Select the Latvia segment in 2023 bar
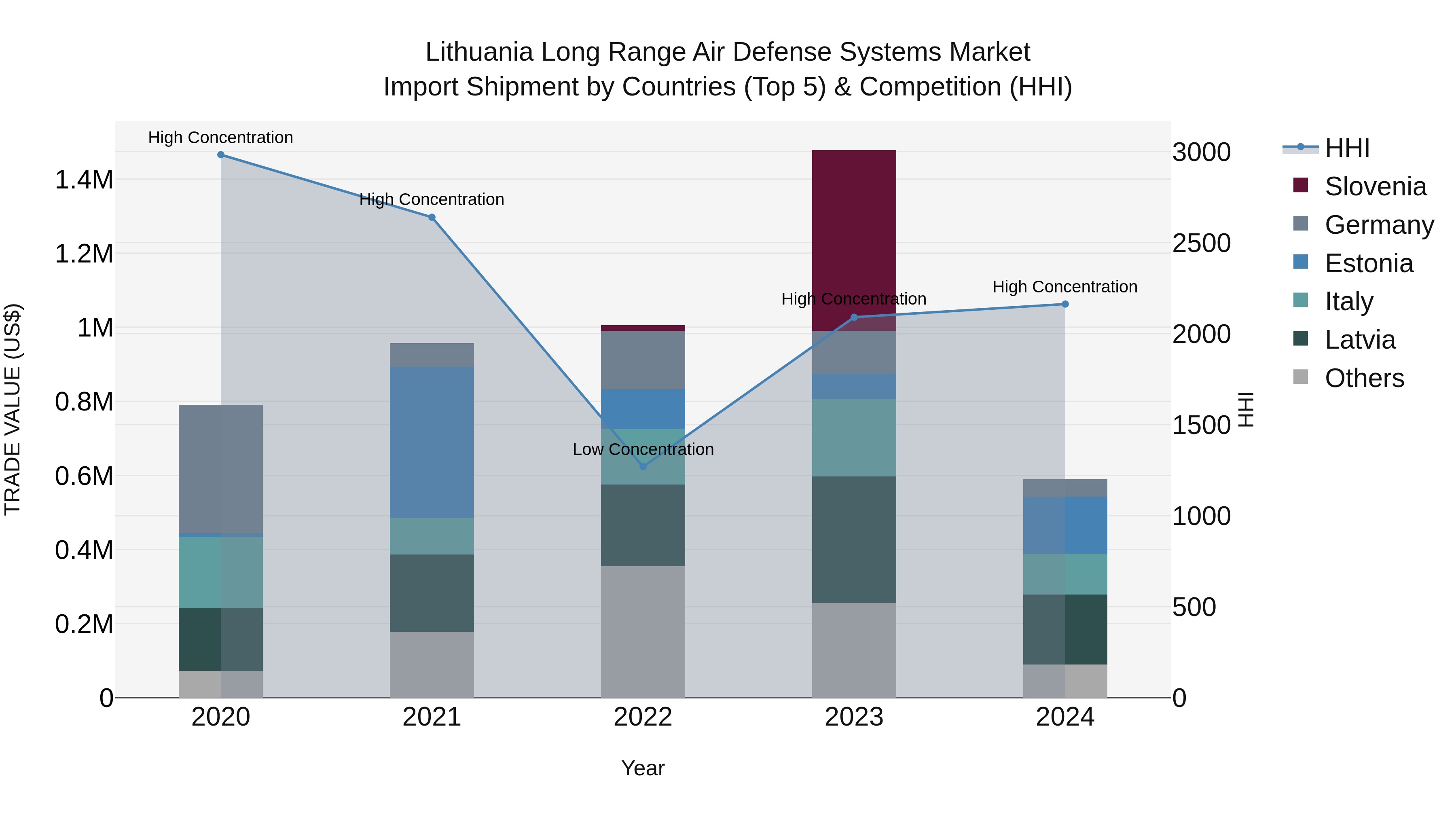Screen dimensions: 1456x819 (x=854, y=540)
